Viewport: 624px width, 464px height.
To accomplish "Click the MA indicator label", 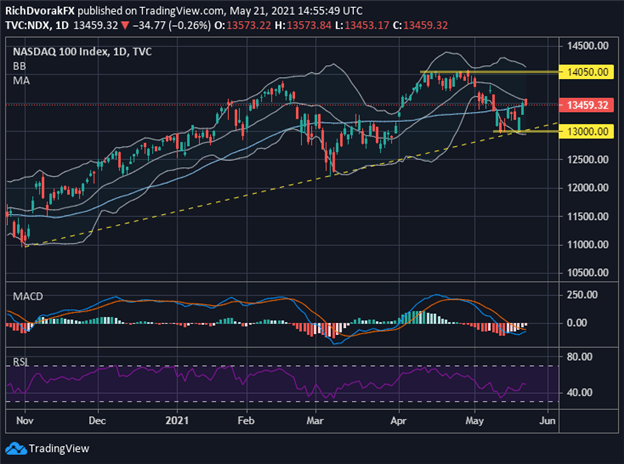I will pos(21,81).
